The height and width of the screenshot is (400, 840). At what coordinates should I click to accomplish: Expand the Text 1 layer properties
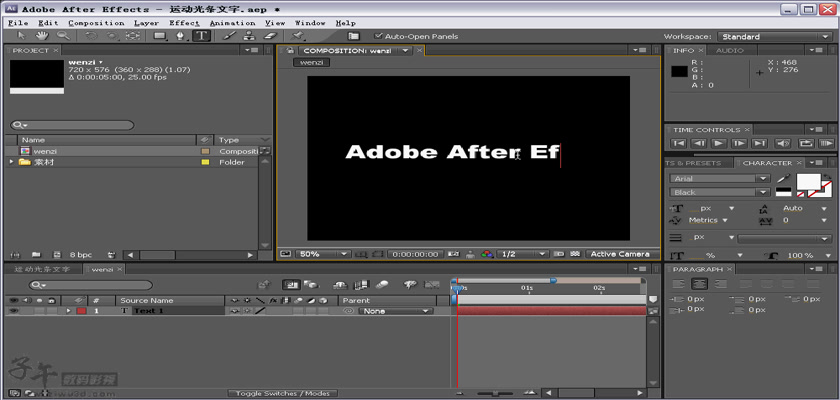[x=68, y=311]
